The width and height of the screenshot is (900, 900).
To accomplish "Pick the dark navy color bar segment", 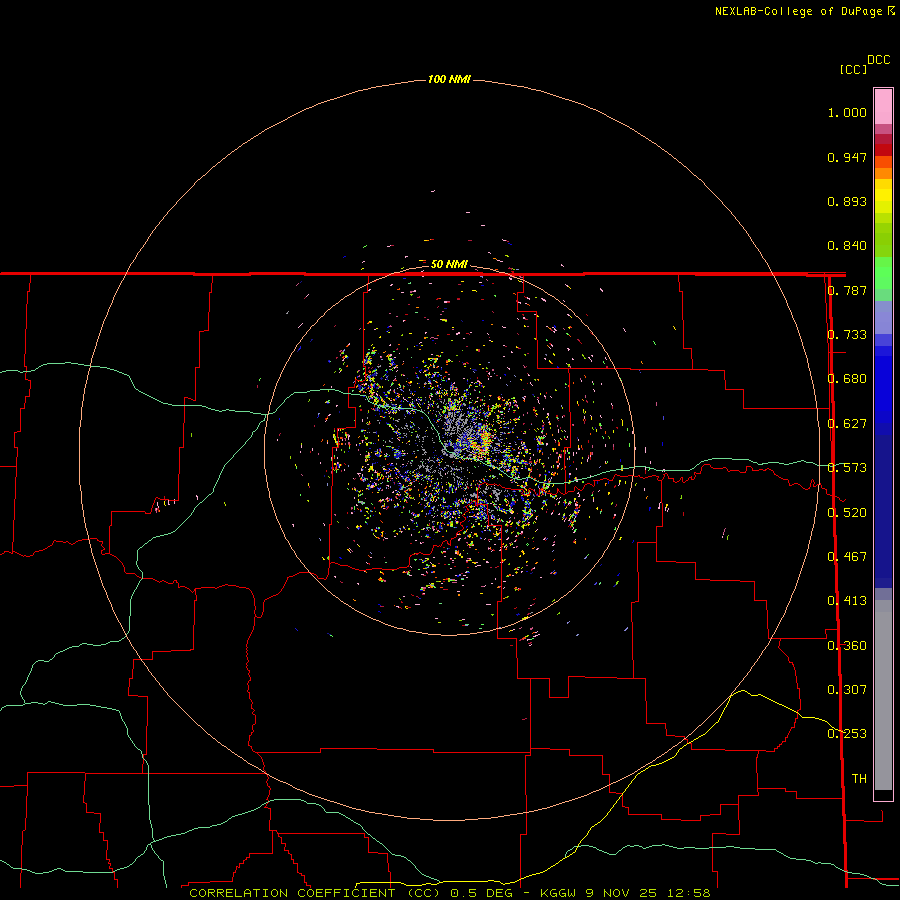I will click(883, 511).
